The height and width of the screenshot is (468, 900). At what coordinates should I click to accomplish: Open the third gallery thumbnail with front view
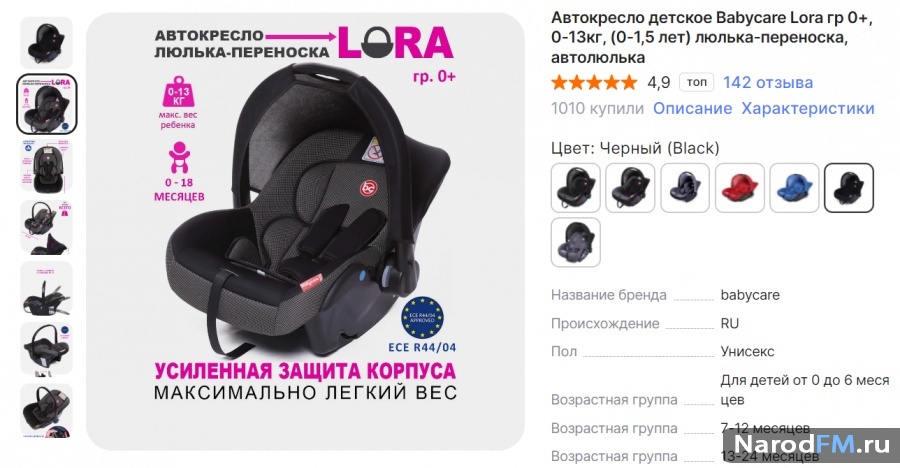coord(46,165)
